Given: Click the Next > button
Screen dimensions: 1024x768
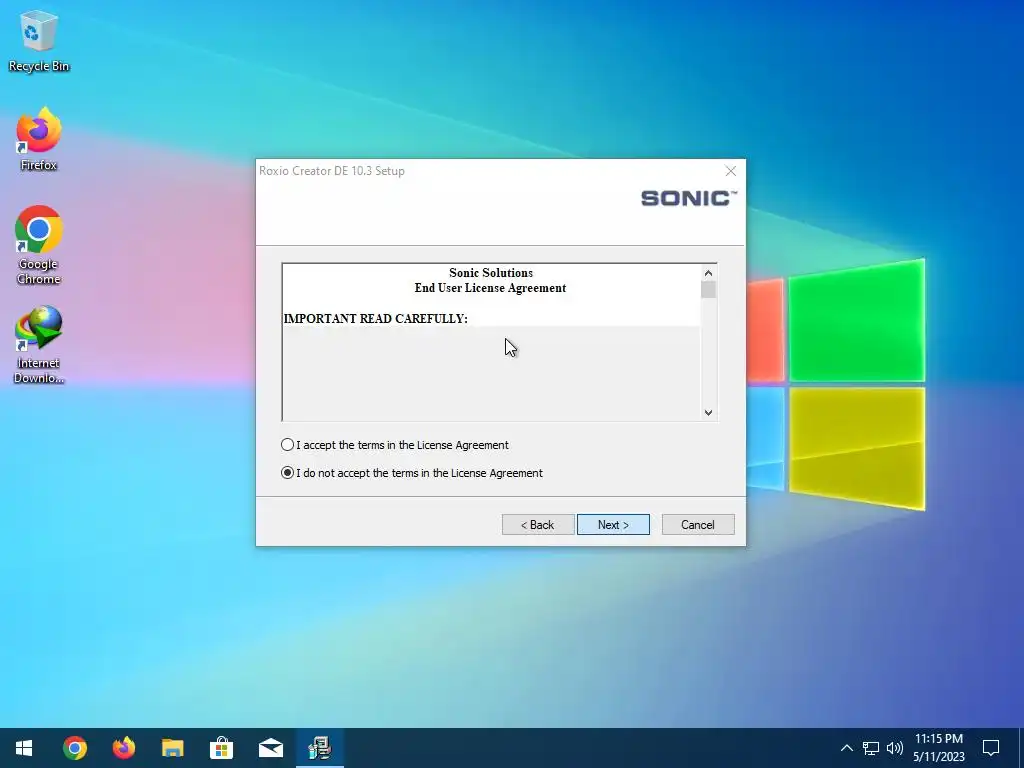Looking at the screenshot, I should pos(613,524).
